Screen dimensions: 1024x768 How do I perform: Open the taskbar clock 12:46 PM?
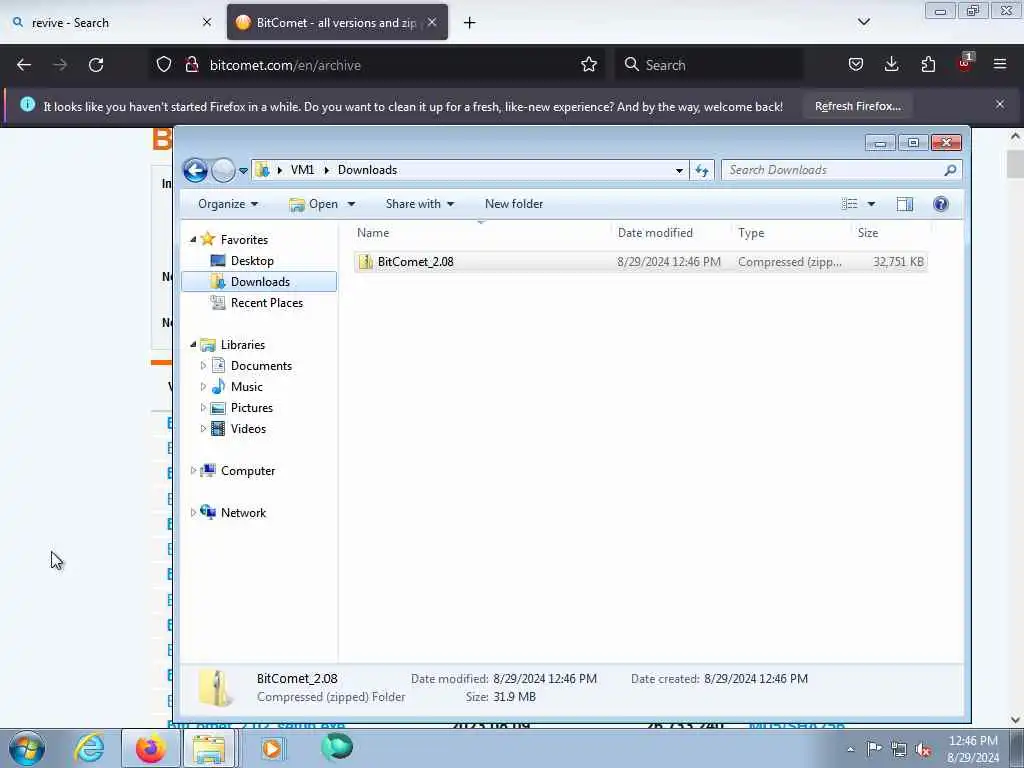tap(972, 748)
